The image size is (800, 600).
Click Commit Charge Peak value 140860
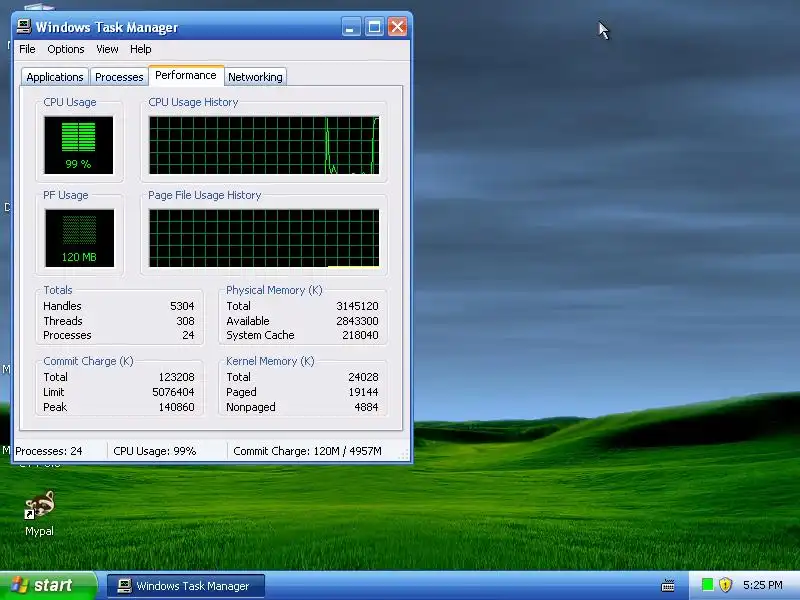(x=177, y=407)
